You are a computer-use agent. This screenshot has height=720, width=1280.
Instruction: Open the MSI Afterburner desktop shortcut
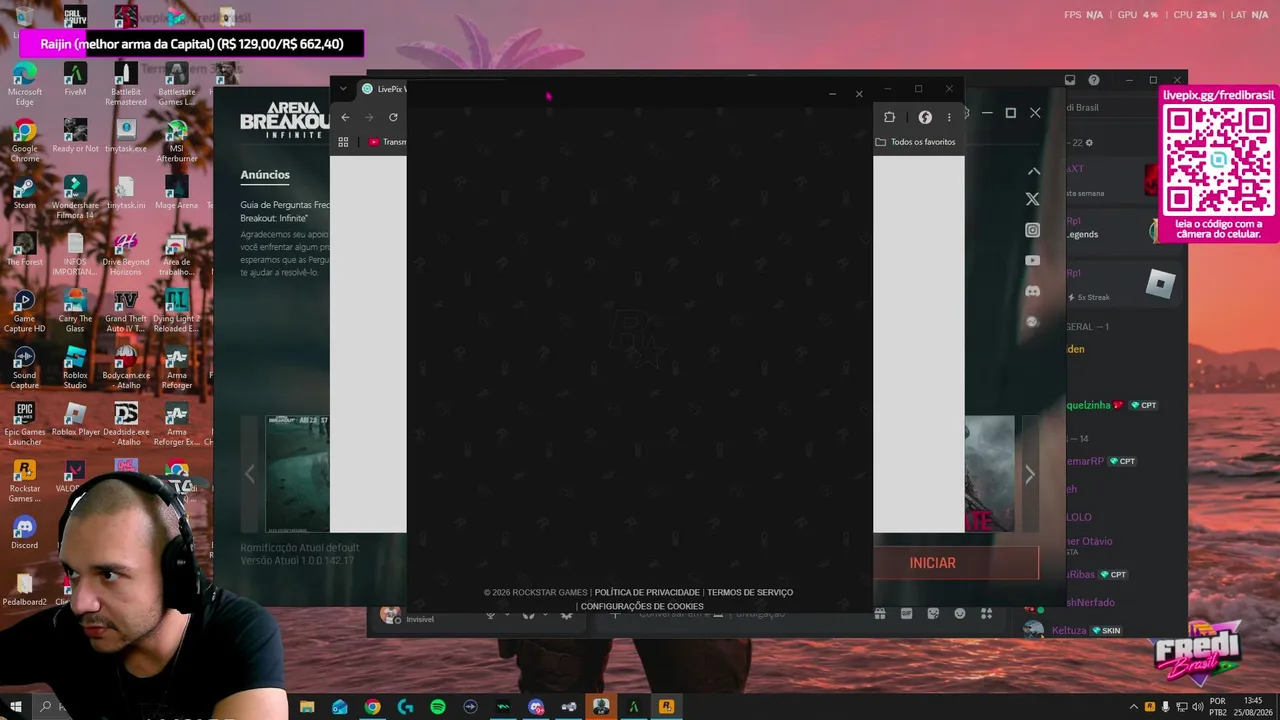click(x=177, y=141)
